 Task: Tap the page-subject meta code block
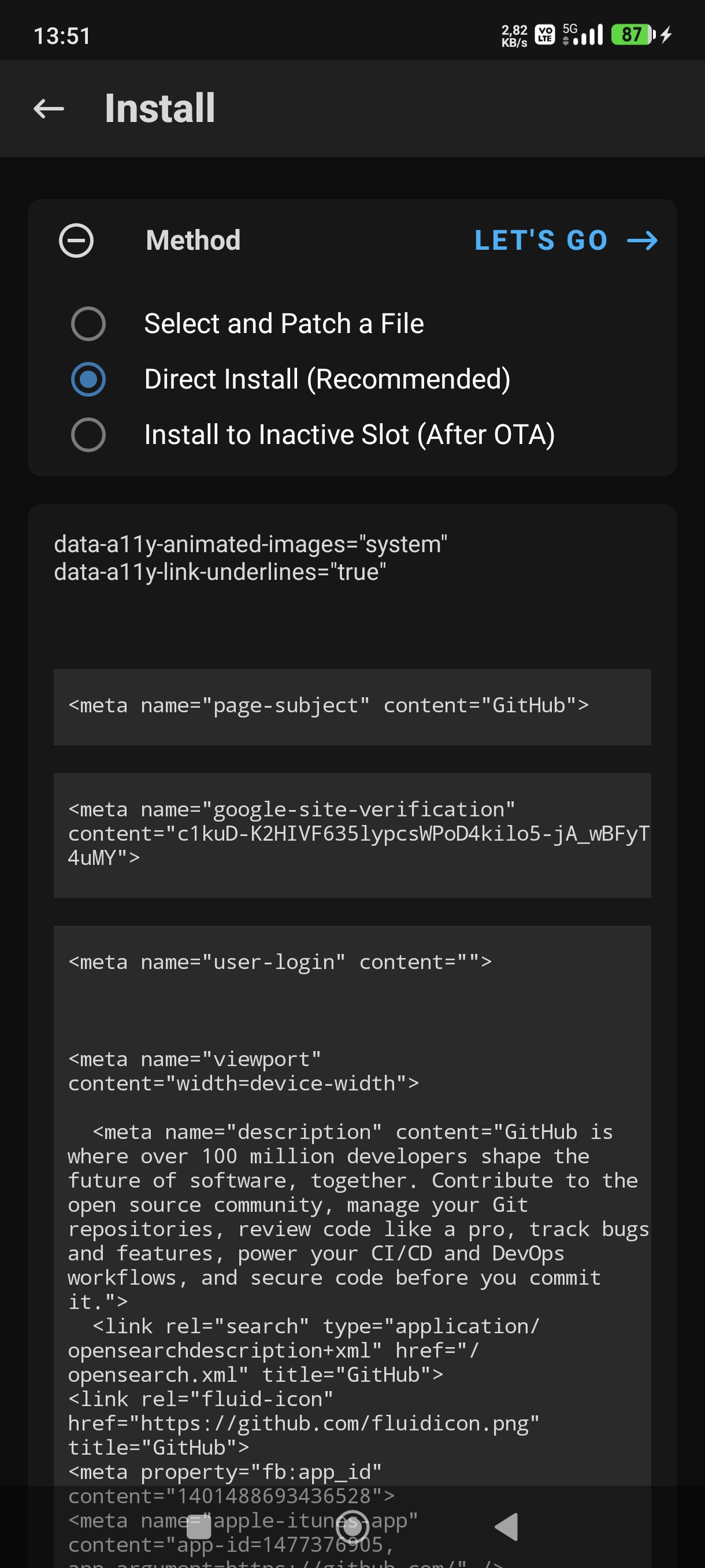tap(352, 707)
